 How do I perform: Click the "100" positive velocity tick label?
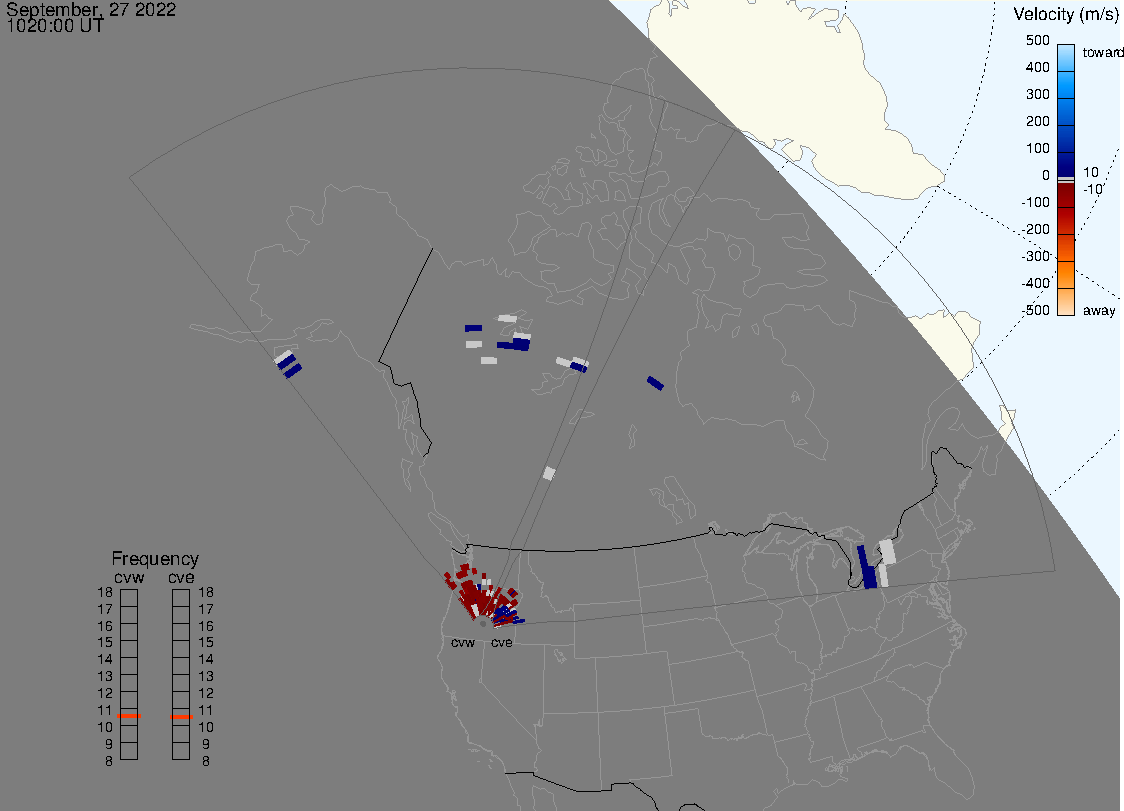(x=1037, y=148)
